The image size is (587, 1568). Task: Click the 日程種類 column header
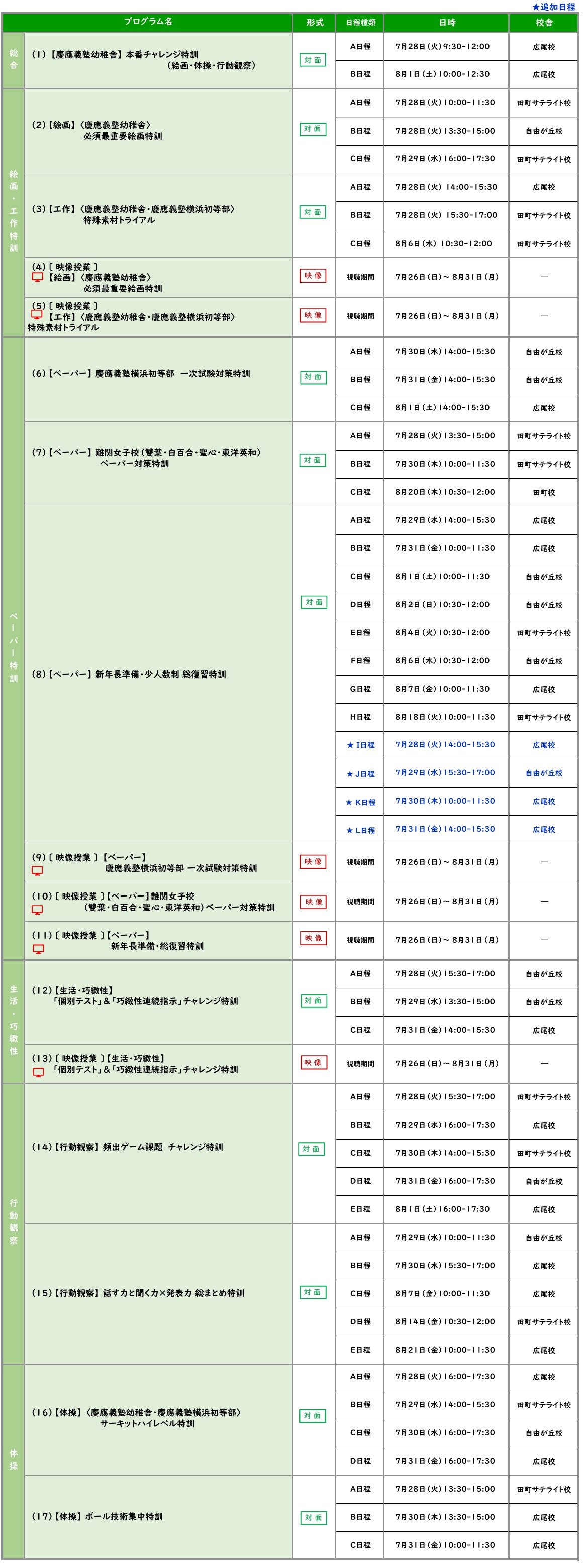pyautogui.click(x=360, y=22)
